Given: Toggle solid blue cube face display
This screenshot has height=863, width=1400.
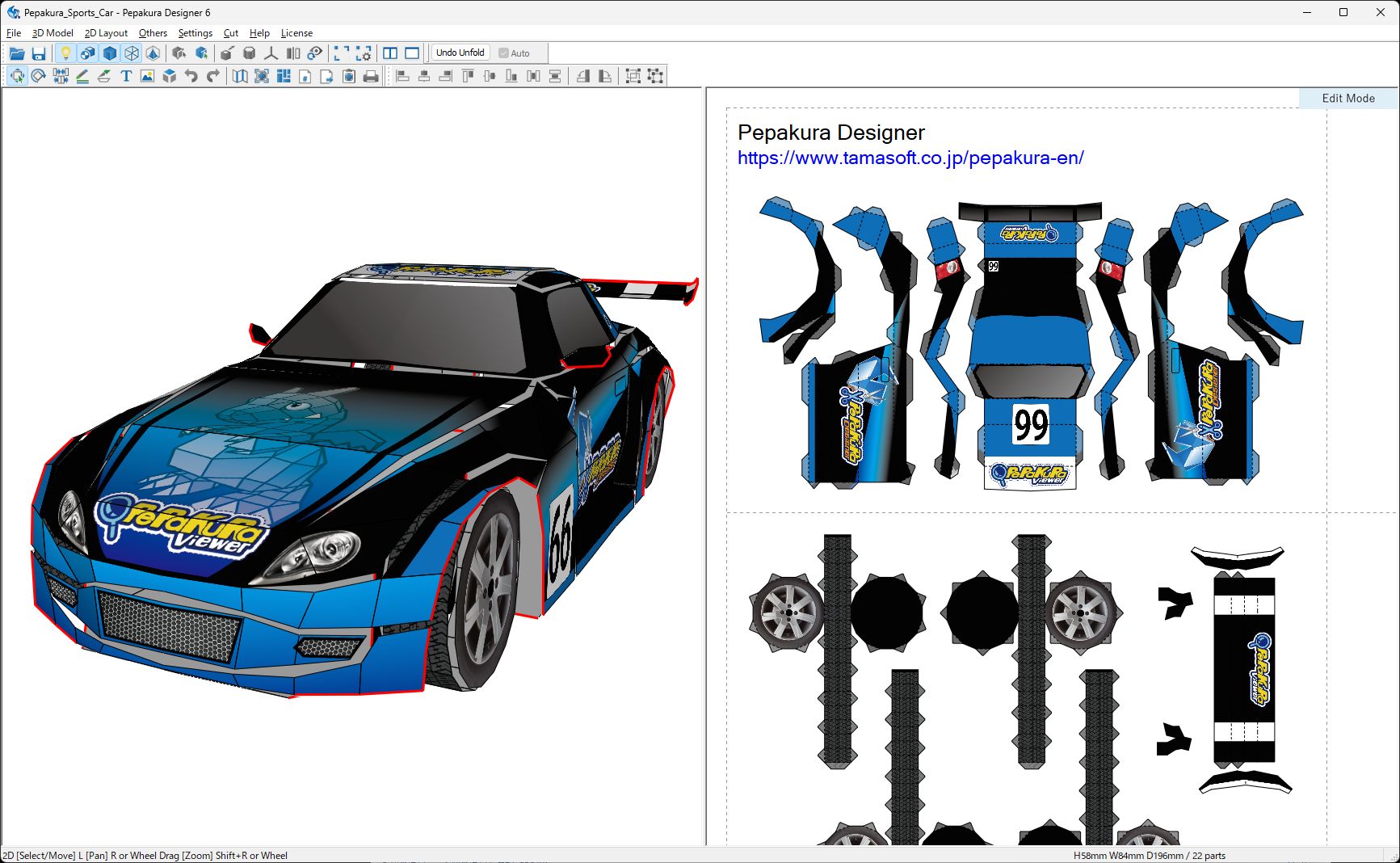Looking at the screenshot, I should tap(110, 53).
